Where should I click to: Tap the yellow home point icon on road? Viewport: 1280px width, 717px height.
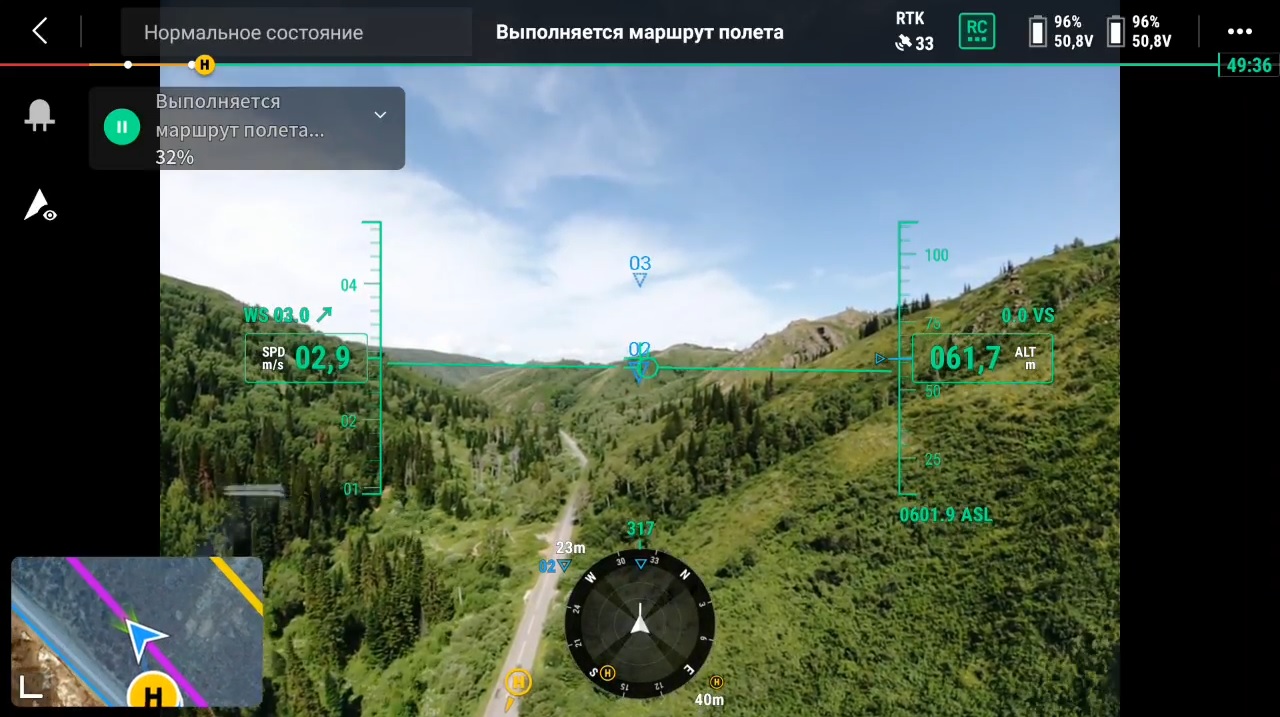pos(517,683)
